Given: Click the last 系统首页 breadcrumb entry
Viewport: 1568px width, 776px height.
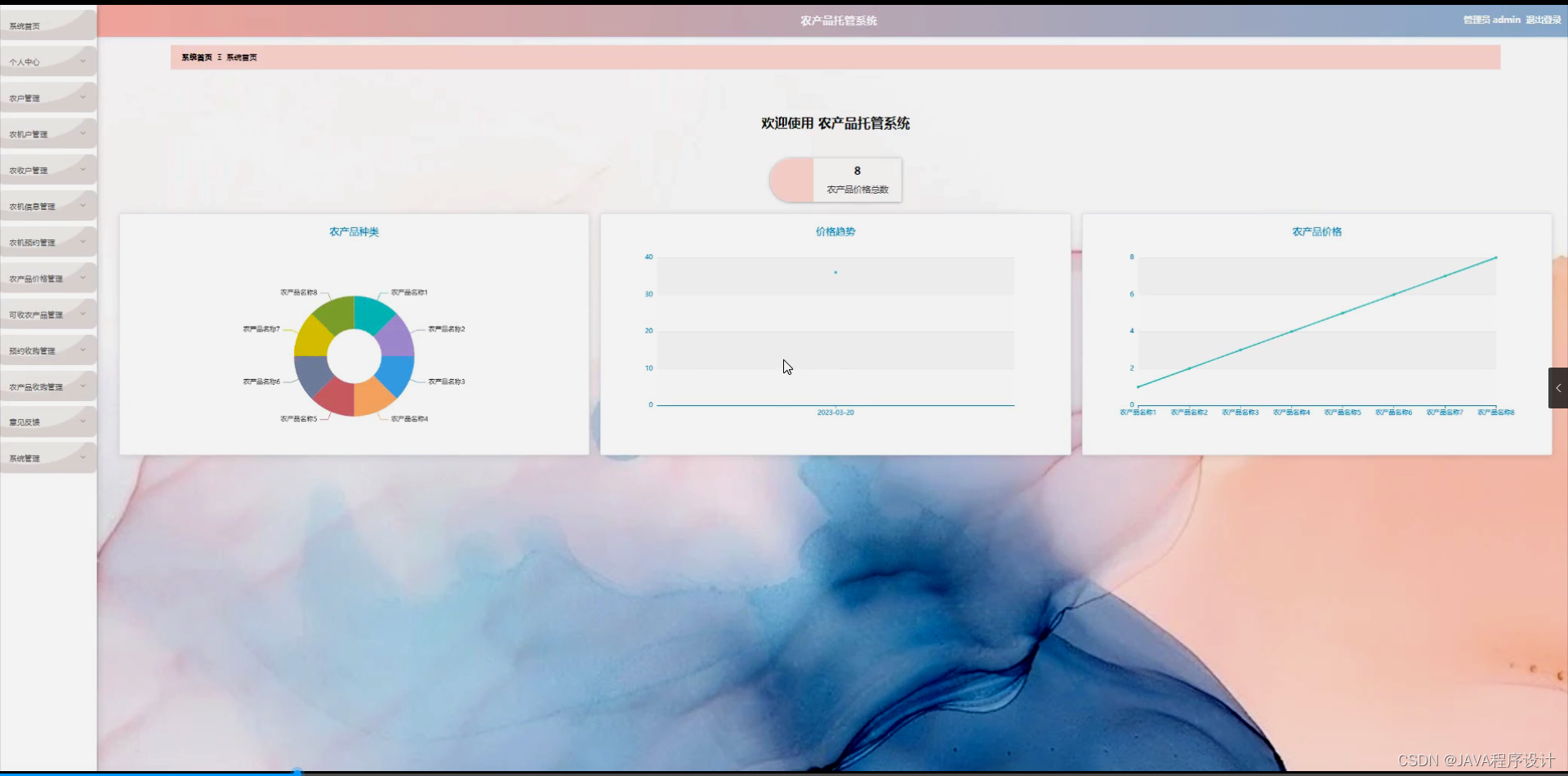Looking at the screenshot, I should [x=242, y=57].
